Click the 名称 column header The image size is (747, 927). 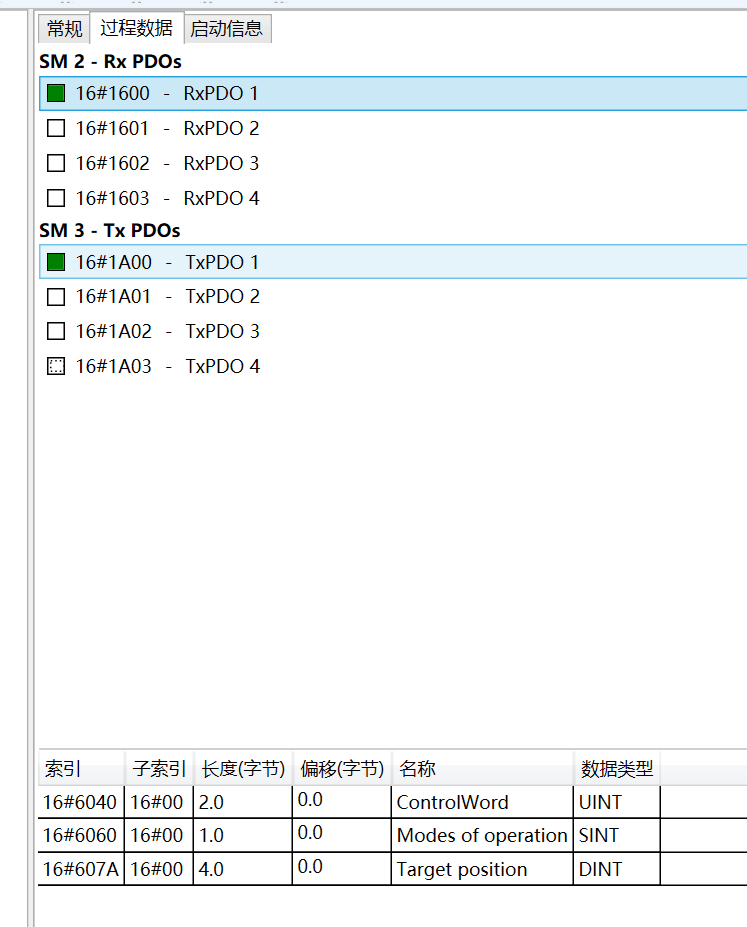coord(482,769)
